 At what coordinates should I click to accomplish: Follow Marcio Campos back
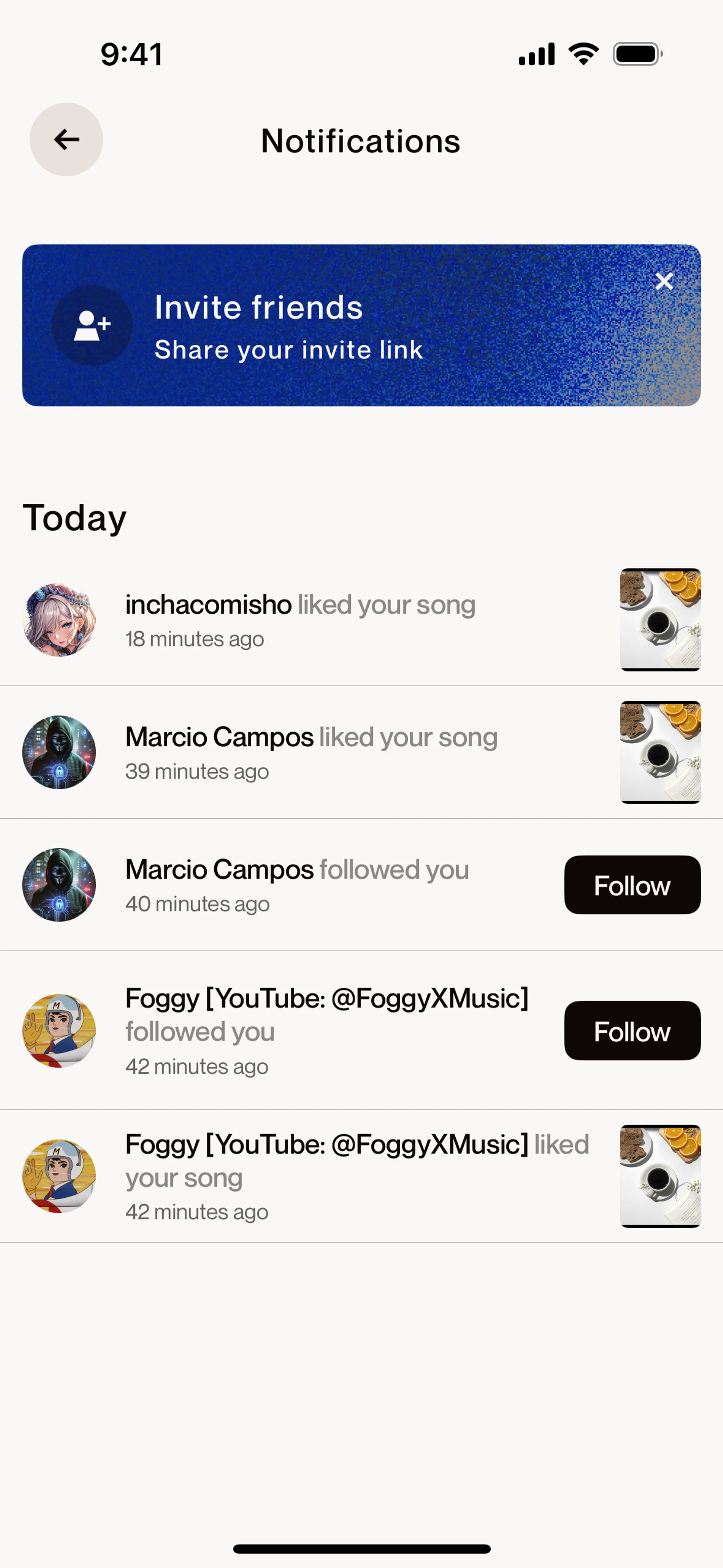coord(632,885)
